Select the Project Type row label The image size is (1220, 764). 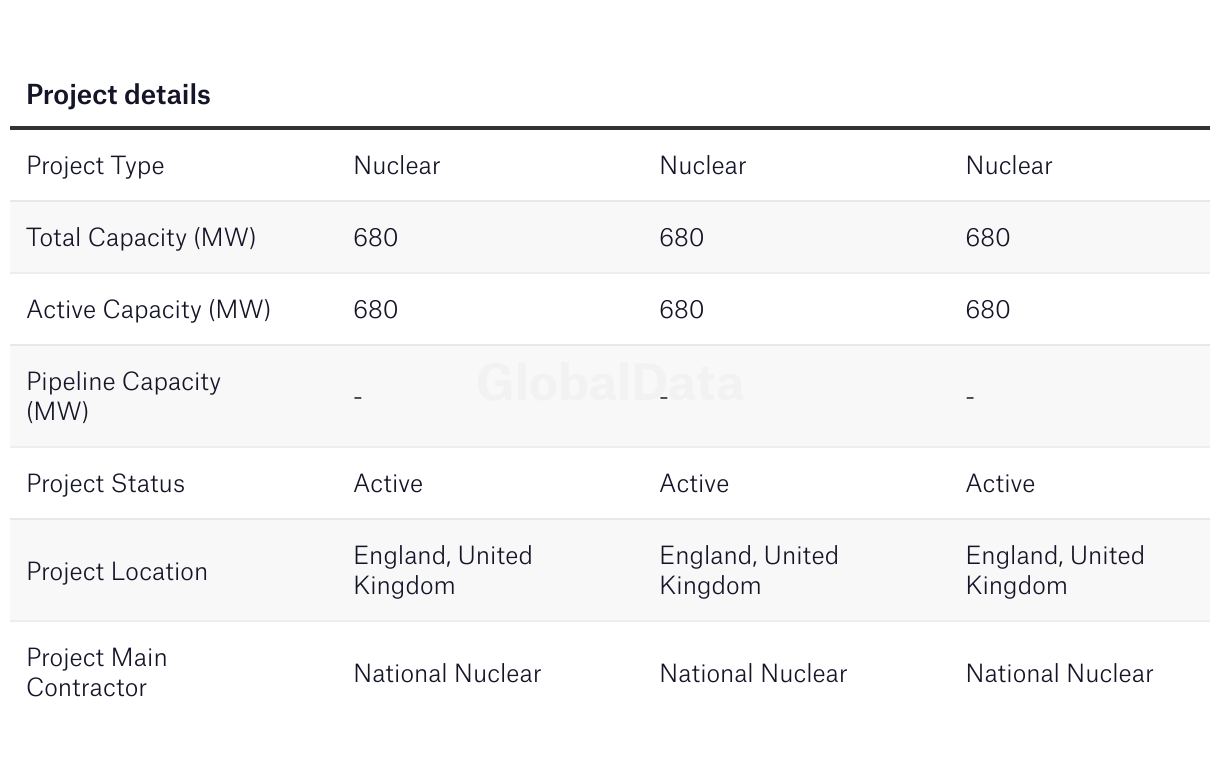pyautogui.click(x=95, y=166)
